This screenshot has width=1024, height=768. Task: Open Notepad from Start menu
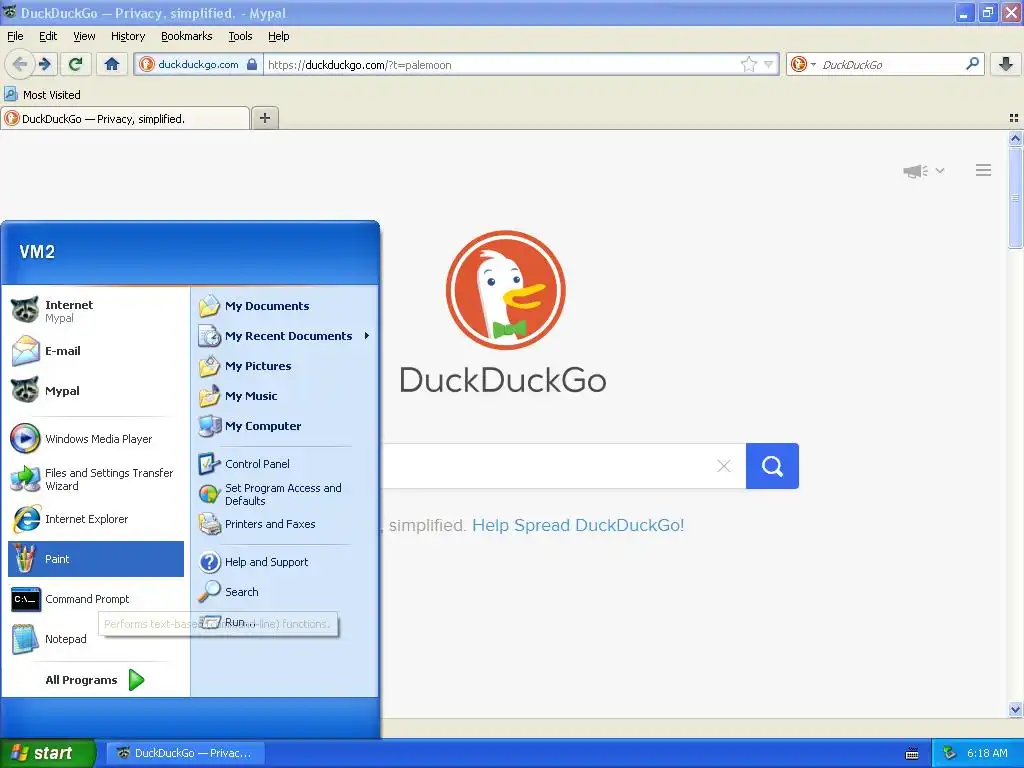[96, 639]
